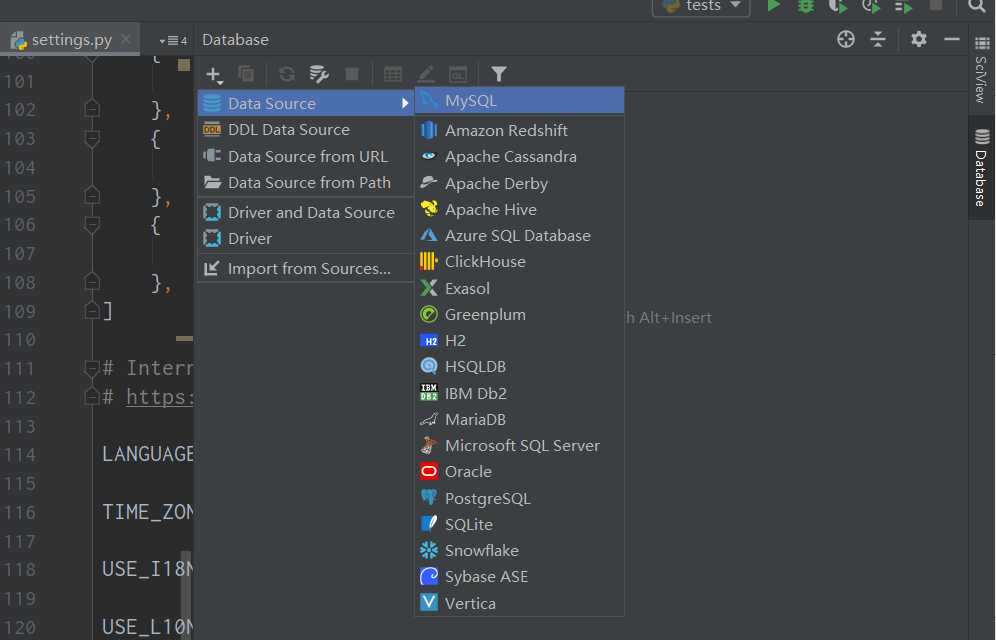
Task: Expand Data Source submenu arrow
Action: click(x=405, y=103)
